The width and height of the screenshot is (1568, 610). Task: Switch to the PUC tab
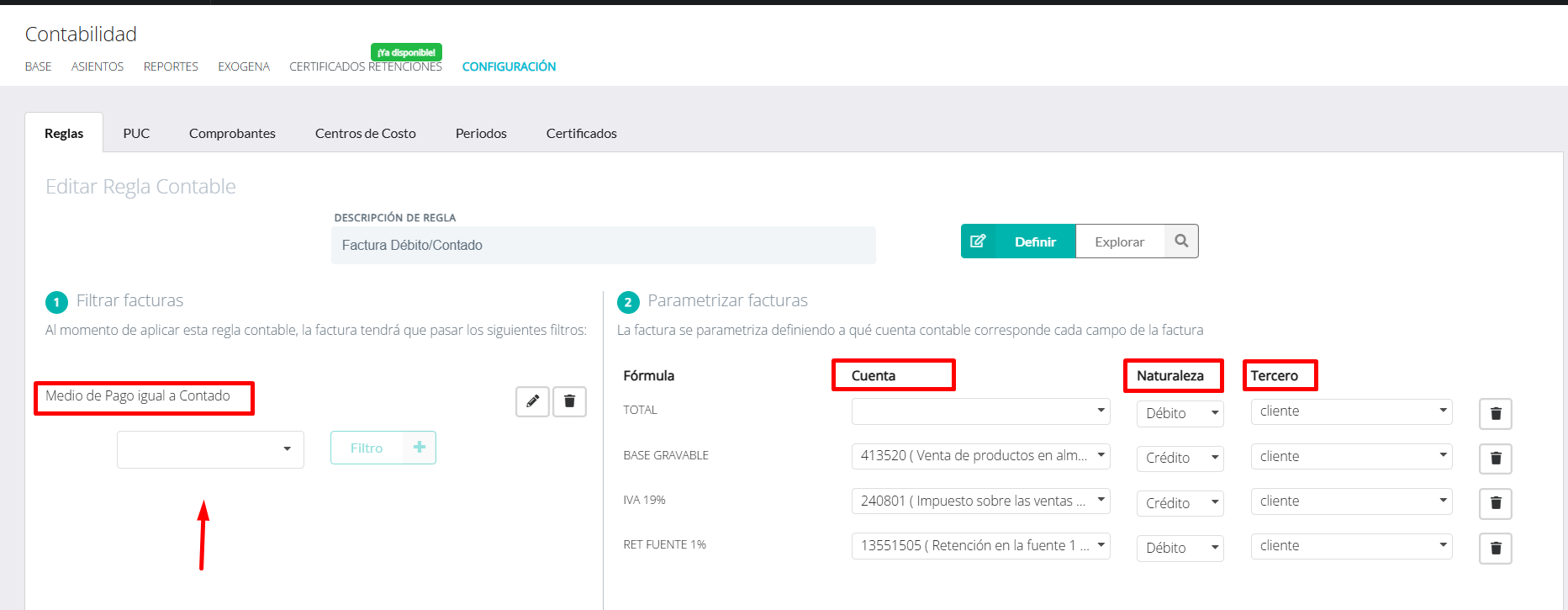136,133
